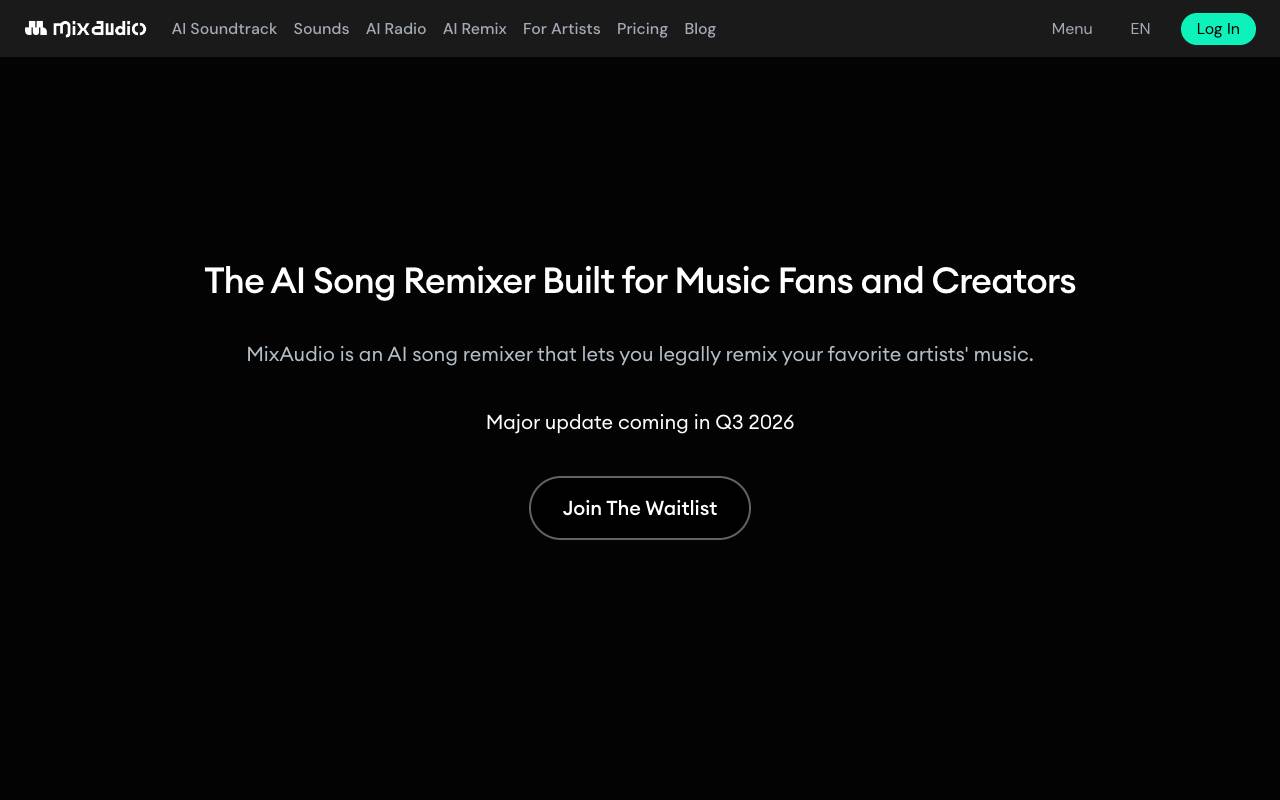
Task: Open the Menu in the header
Action: tap(1072, 28)
